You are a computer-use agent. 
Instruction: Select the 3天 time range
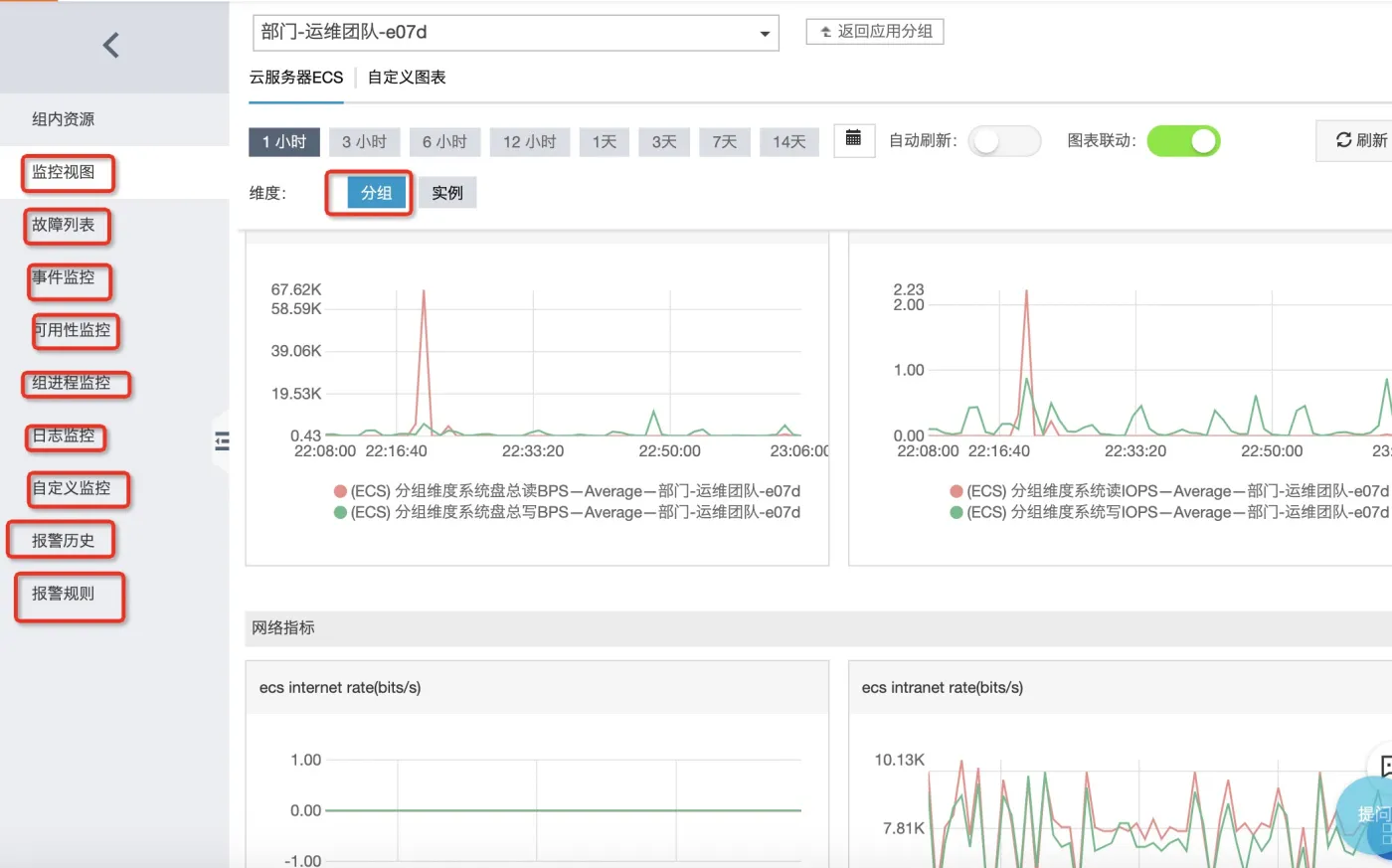(664, 142)
